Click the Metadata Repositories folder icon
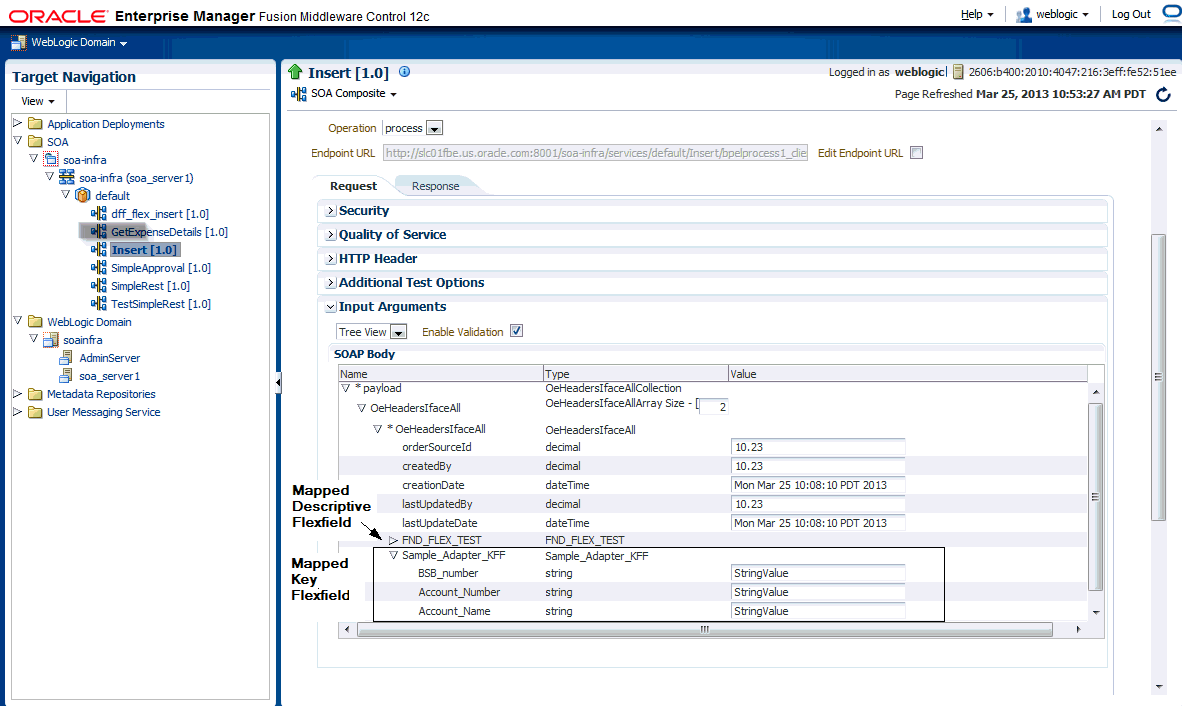Screen dimensions: 1182x706 click(x=35, y=394)
